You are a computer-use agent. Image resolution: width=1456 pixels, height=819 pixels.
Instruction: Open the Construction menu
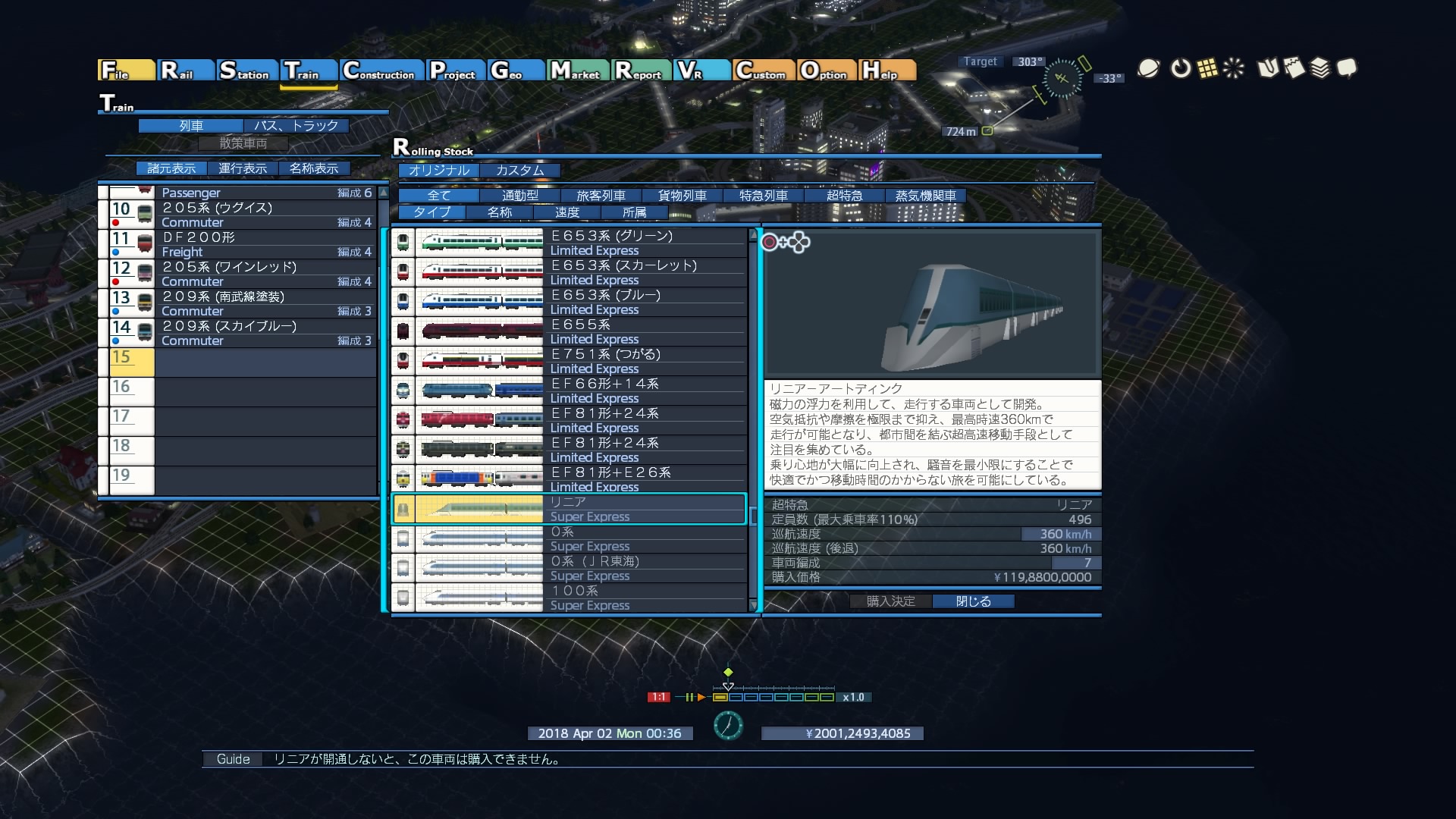(381, 71)
